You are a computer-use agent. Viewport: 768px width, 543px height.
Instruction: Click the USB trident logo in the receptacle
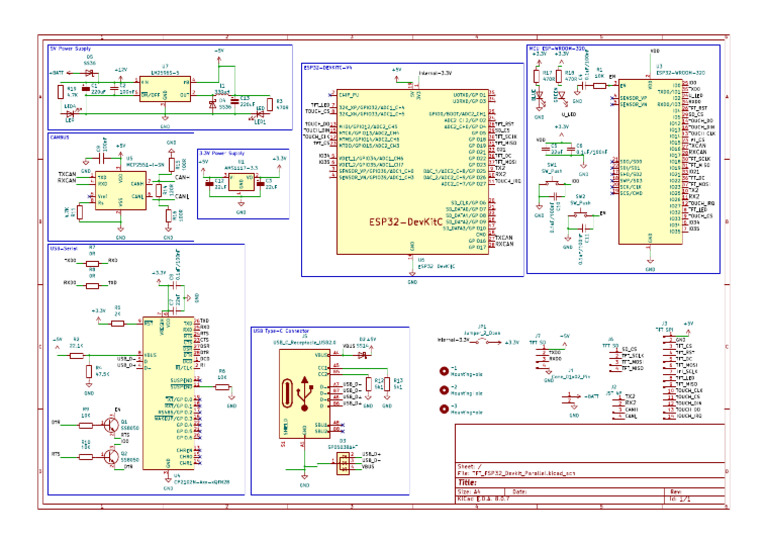pyautogui.click(x=305, y=394)
